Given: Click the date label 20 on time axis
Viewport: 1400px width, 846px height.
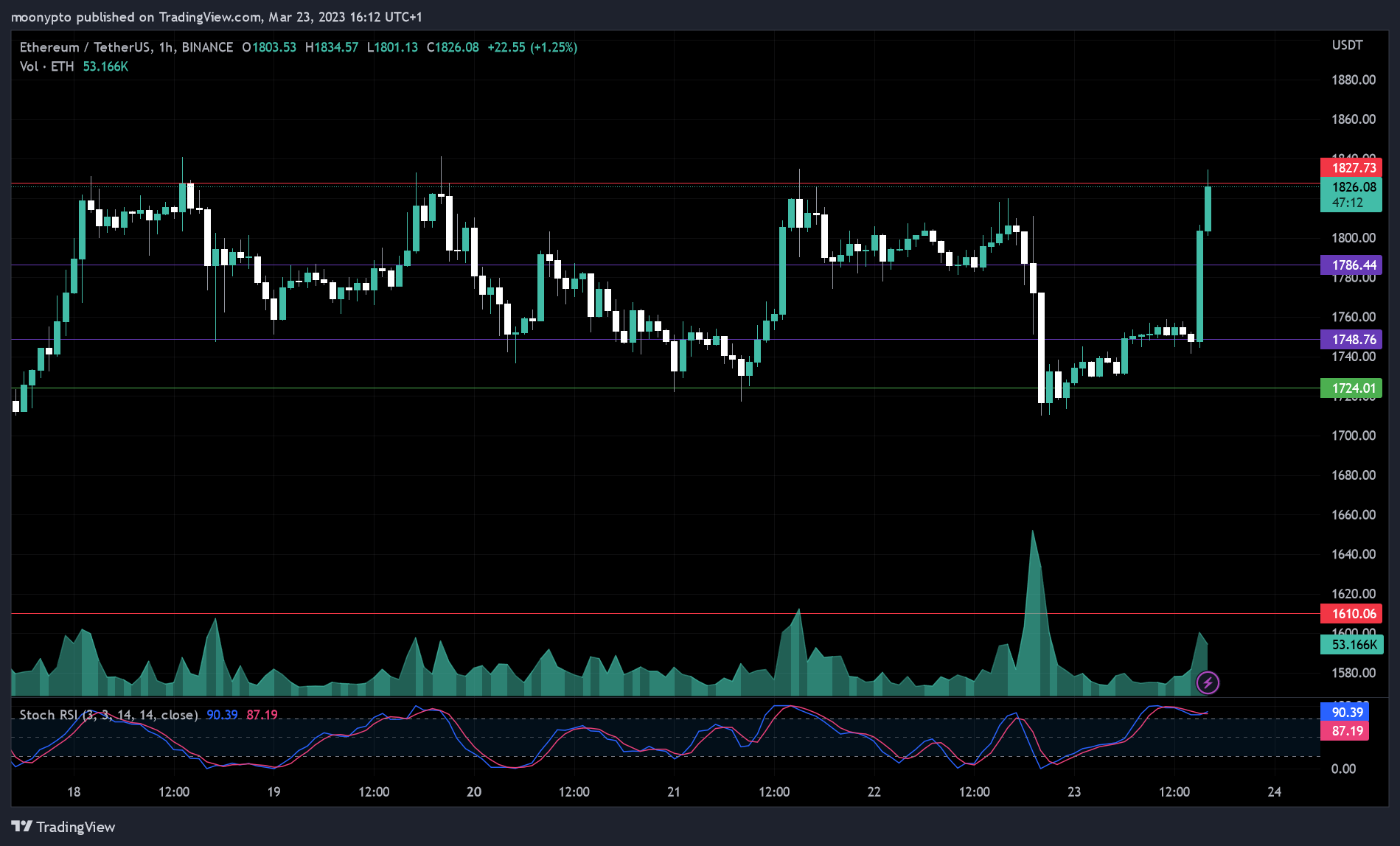Looking at the screenshot, I should tap(474, 791).
